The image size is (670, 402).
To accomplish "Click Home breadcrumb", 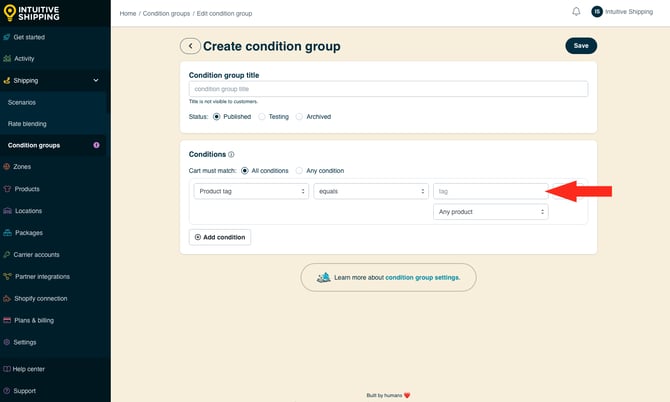I will coord(128,14).
